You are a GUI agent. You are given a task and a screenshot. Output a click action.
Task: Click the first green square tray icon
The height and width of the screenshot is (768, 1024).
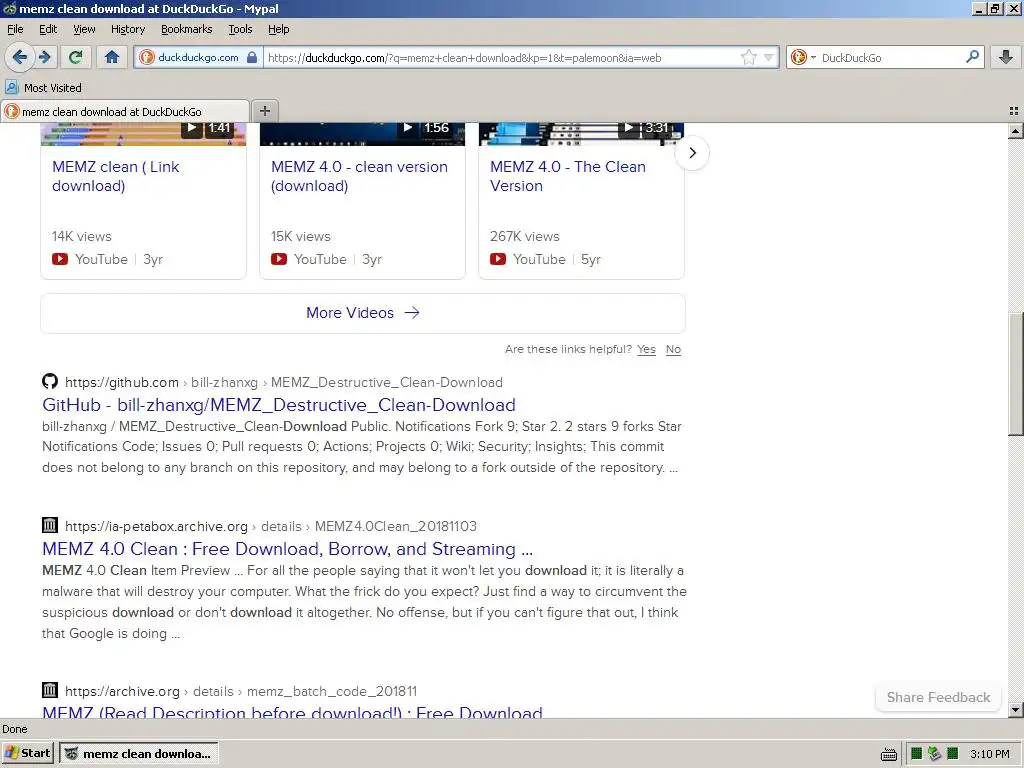tap(916, 754)
